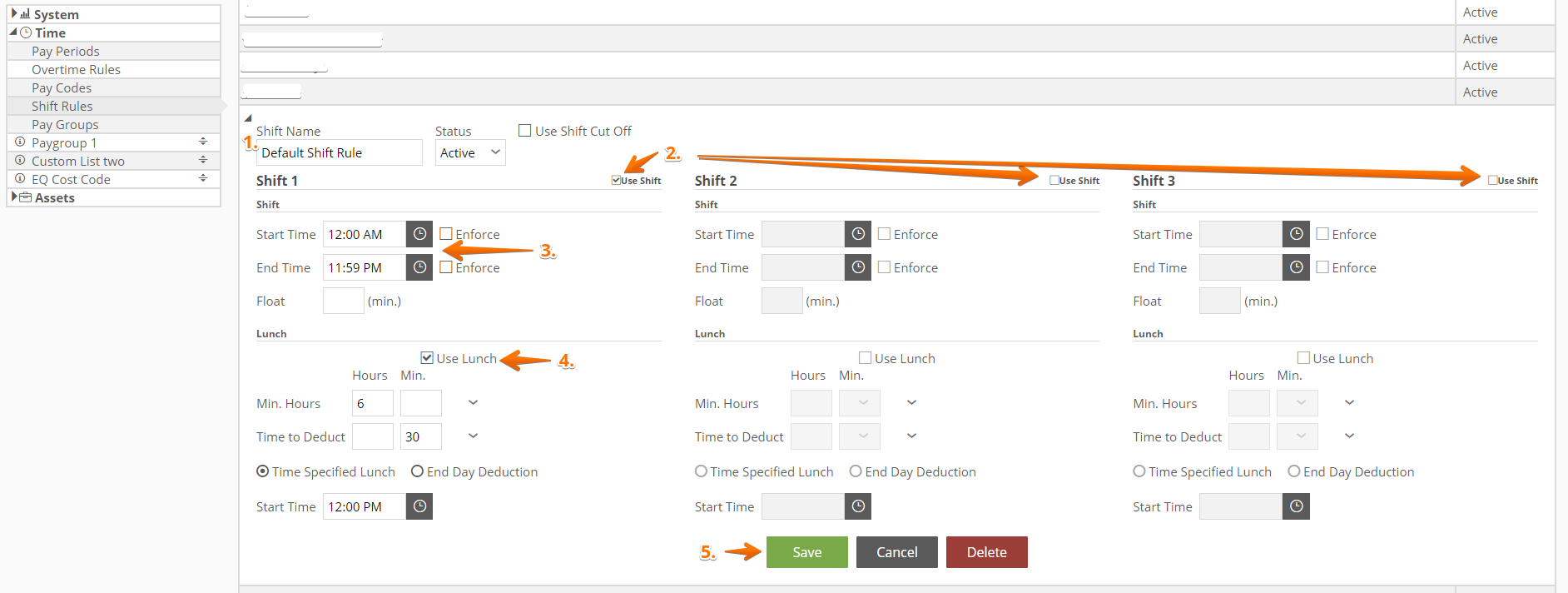Expand the Assets tree node
This screenshot has width=1568, height=593.
coord(14,197)
